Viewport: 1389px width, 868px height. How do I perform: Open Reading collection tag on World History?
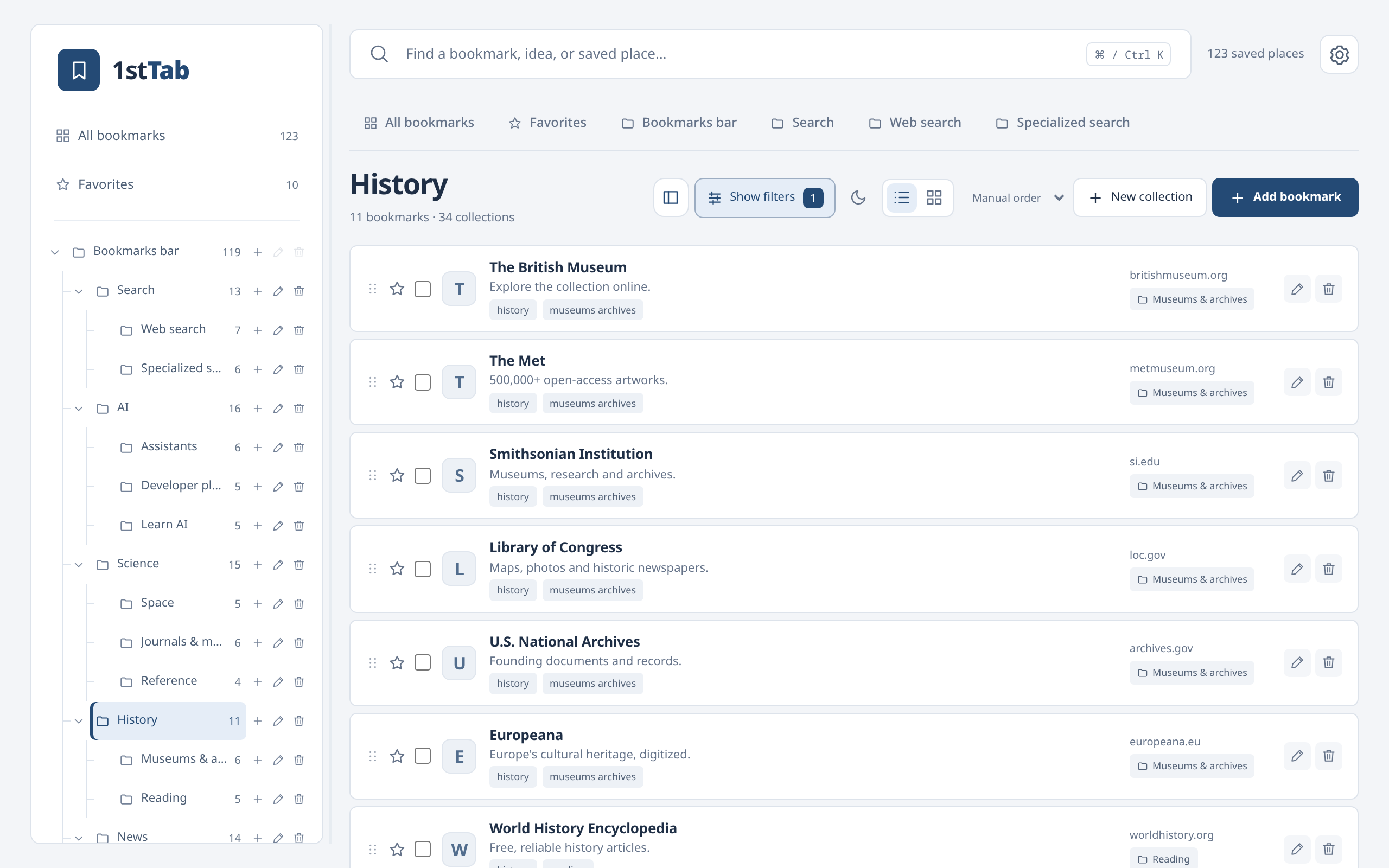point(1163,859)
